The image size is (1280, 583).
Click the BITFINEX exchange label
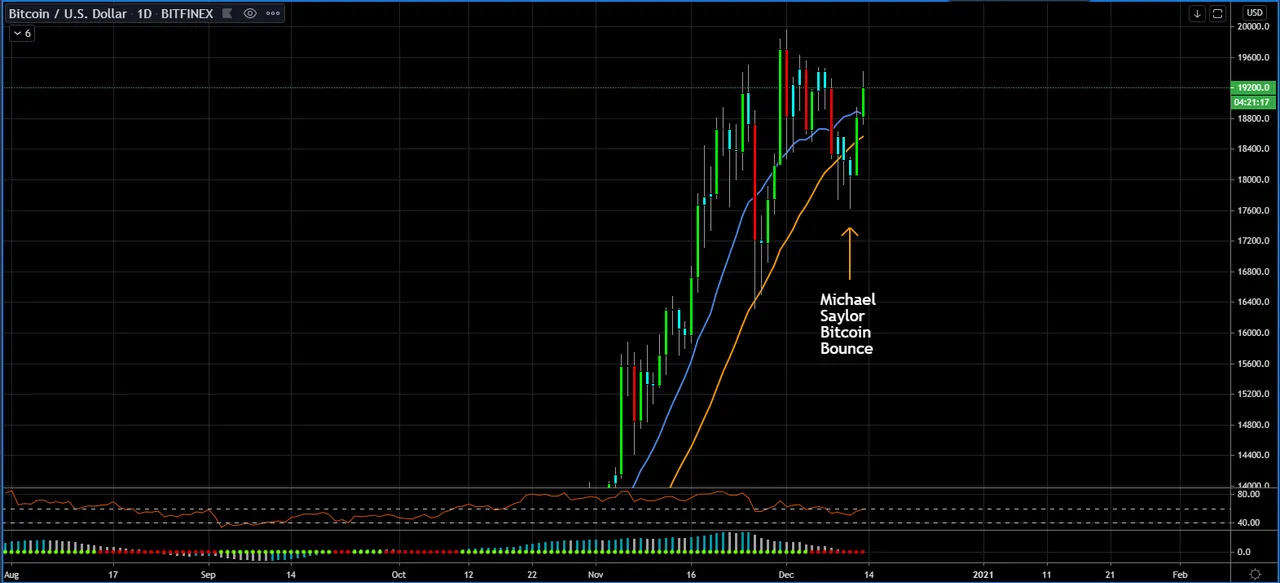point(187,14)
